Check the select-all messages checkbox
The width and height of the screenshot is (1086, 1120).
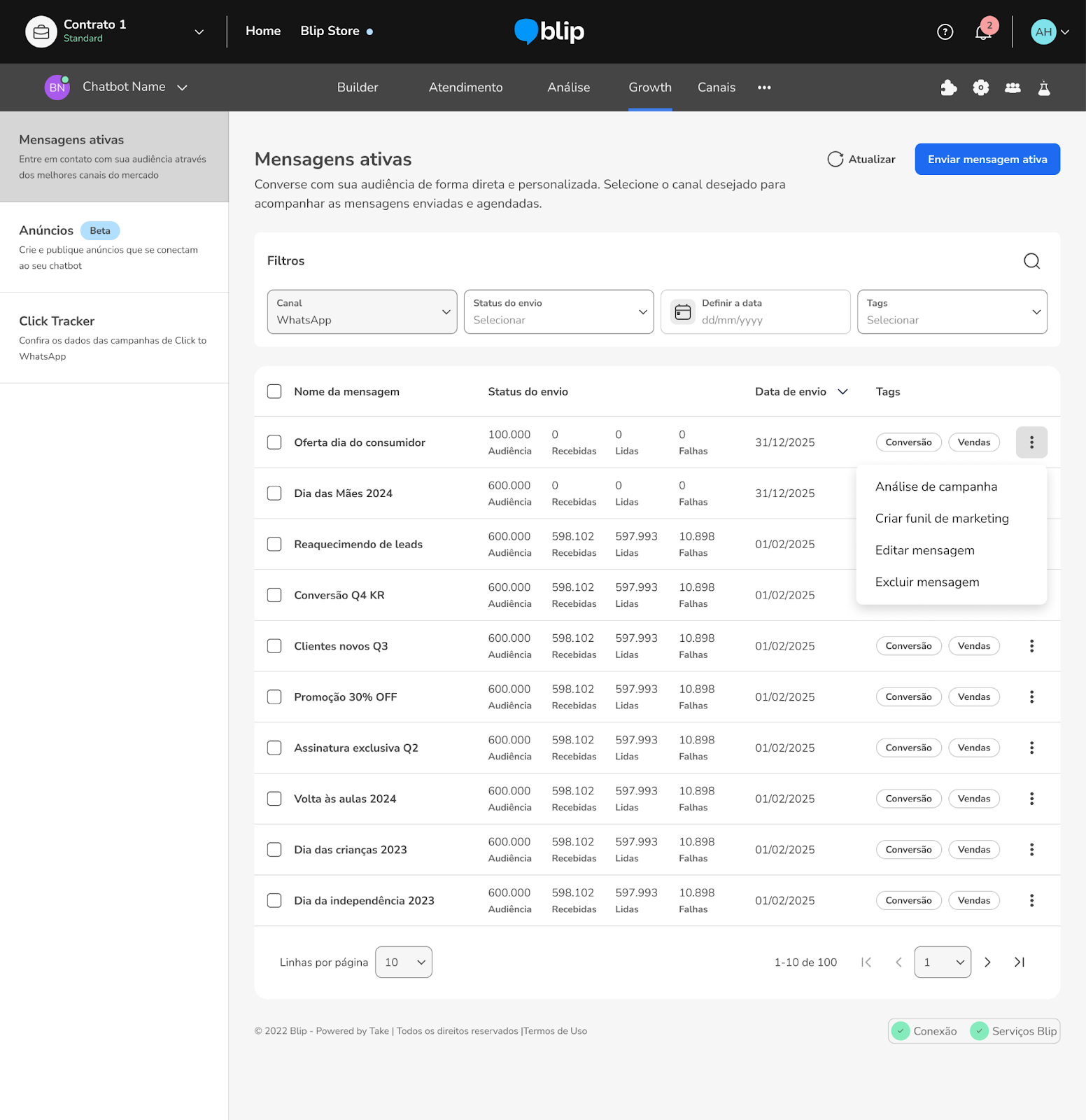click(274, 391)
